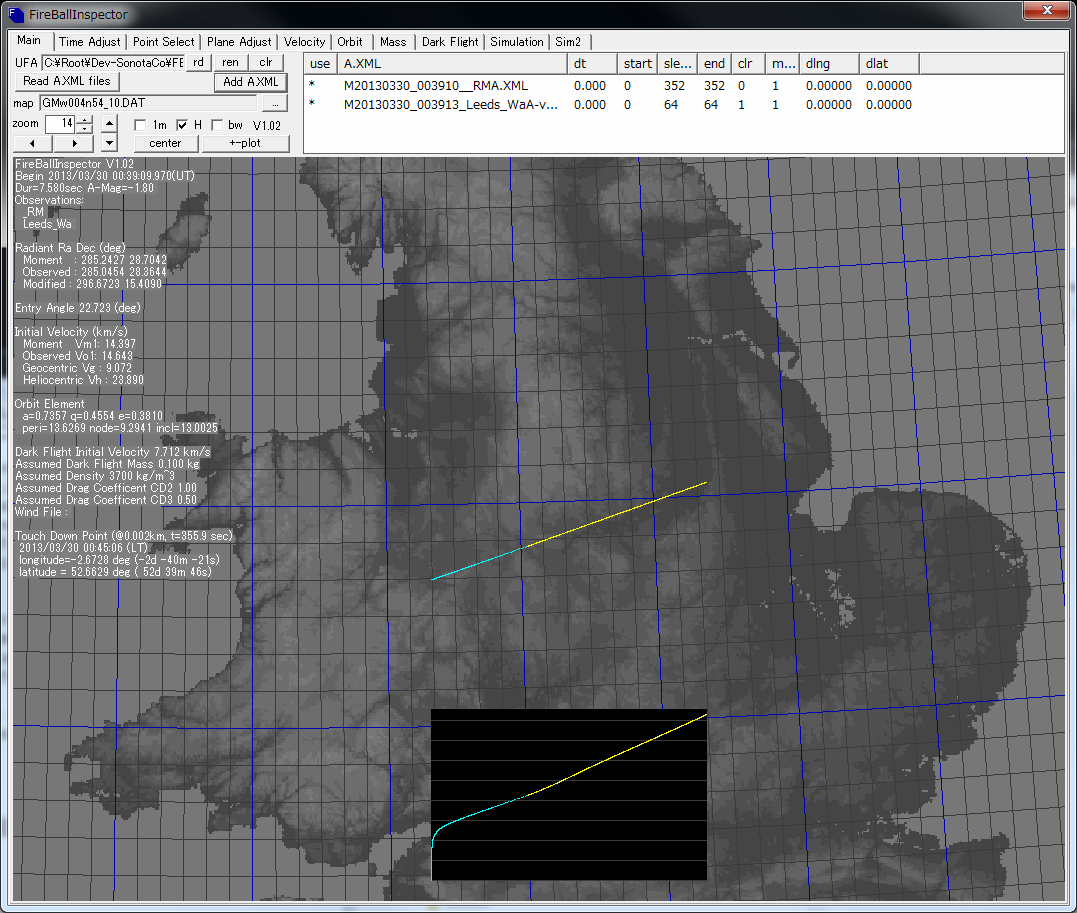This screenshot has width=1077, height=913.
Task: Click Read A.XML files button
Action: (67, 81)
